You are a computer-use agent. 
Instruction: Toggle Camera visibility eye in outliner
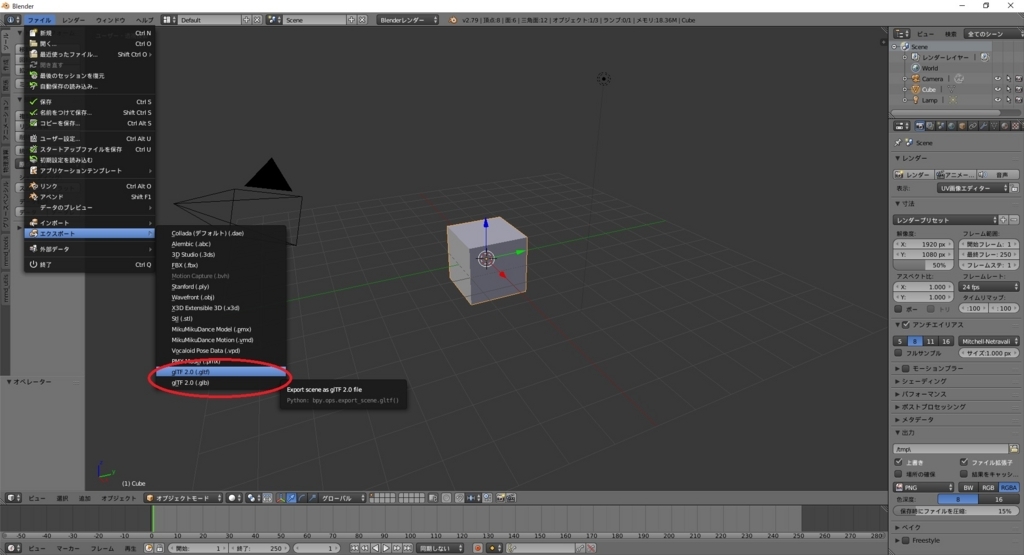[997, 79]
